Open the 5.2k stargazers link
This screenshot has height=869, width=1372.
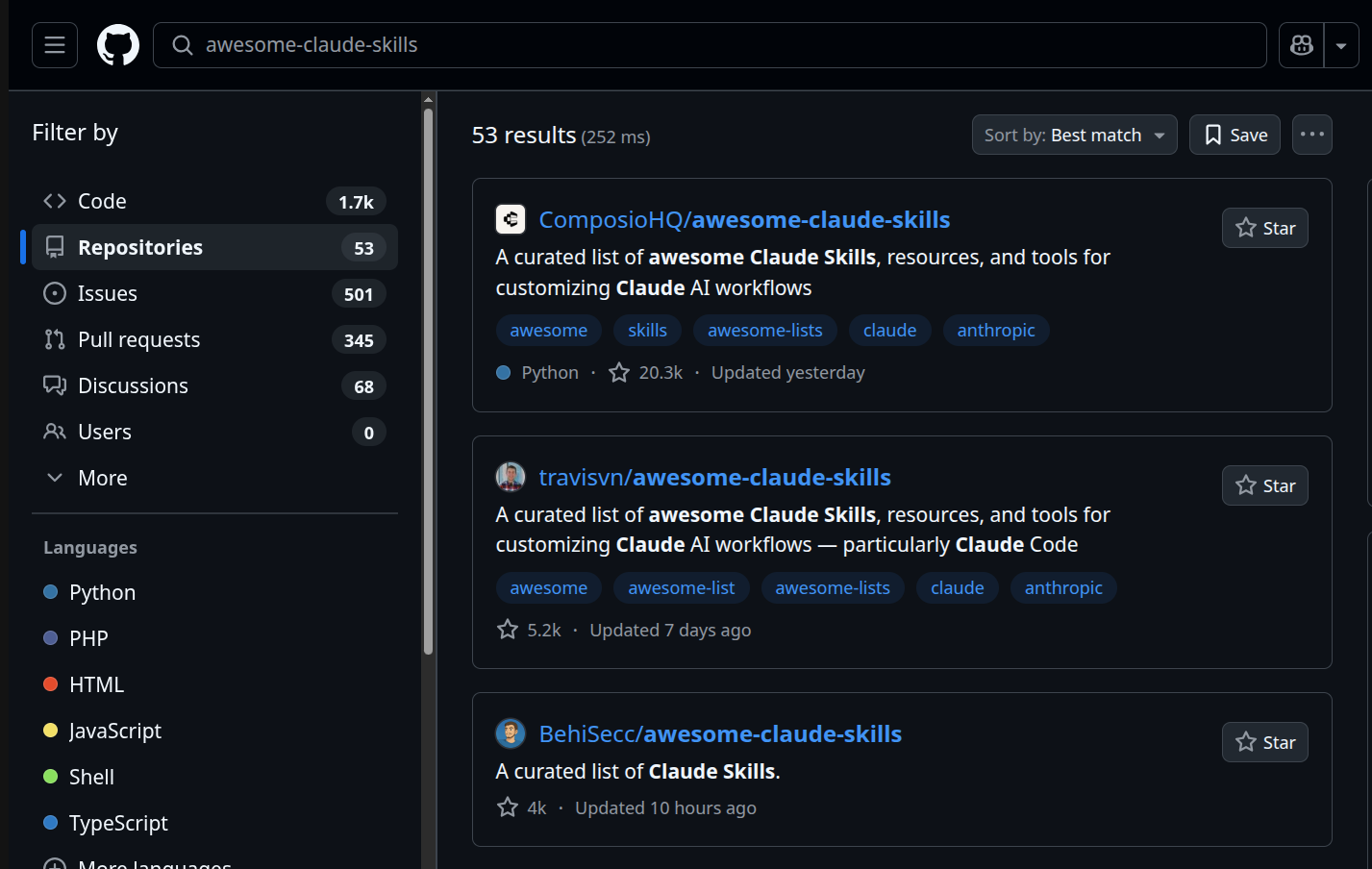[529, 631]
